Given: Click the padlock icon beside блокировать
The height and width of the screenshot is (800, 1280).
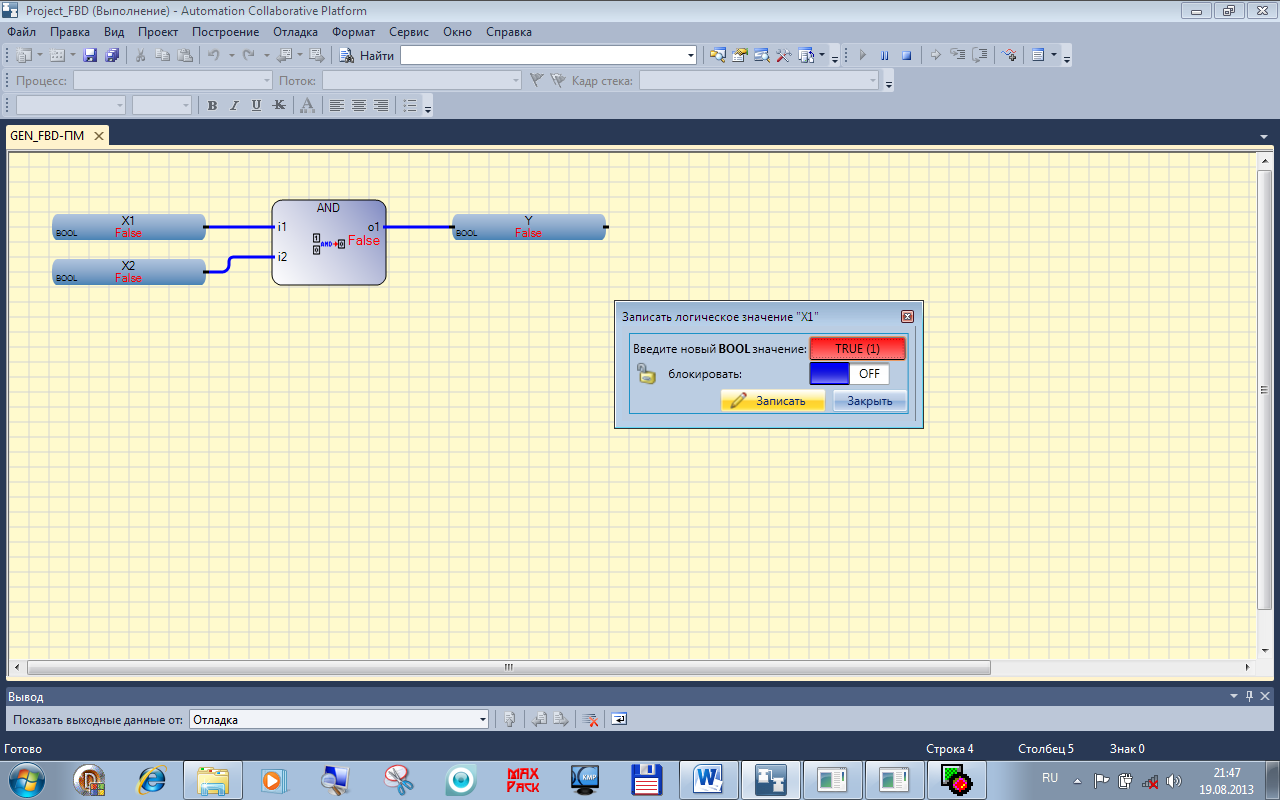Looking at the screenshot, I should click(x=647, y=374).
